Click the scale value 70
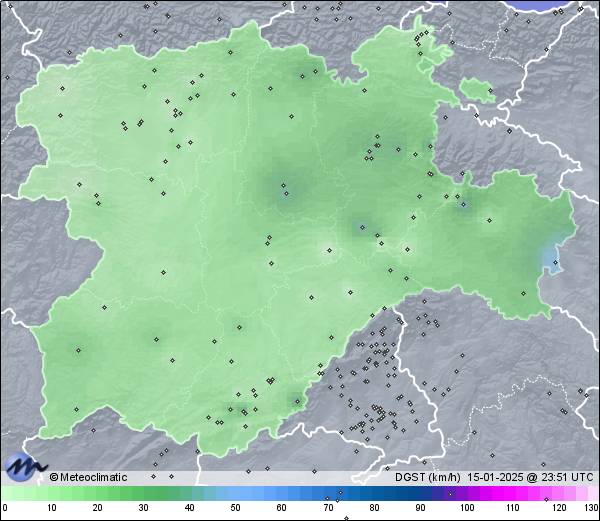This screenshot has width=600, height=521. click(328, 508)
